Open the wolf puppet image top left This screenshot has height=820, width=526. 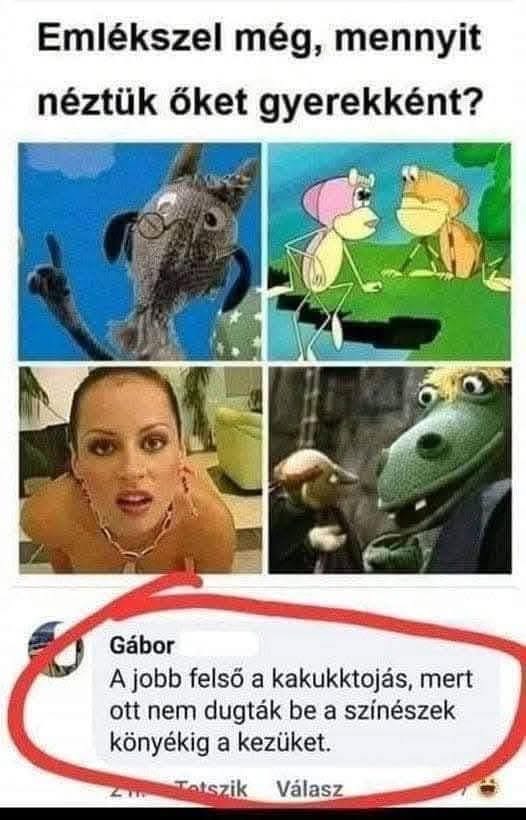[140, 252]
